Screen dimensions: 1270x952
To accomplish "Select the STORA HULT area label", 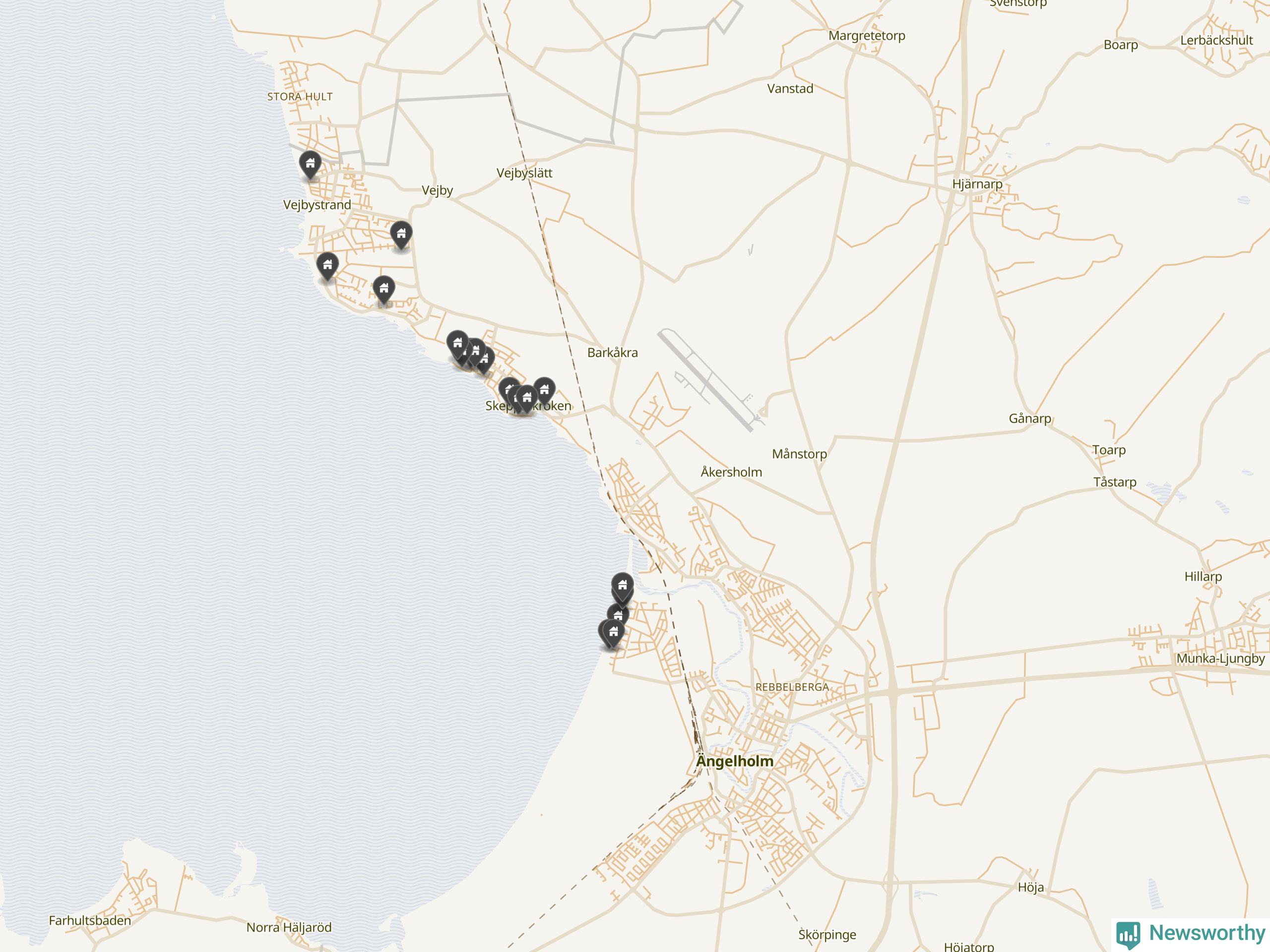I will 300,97.
